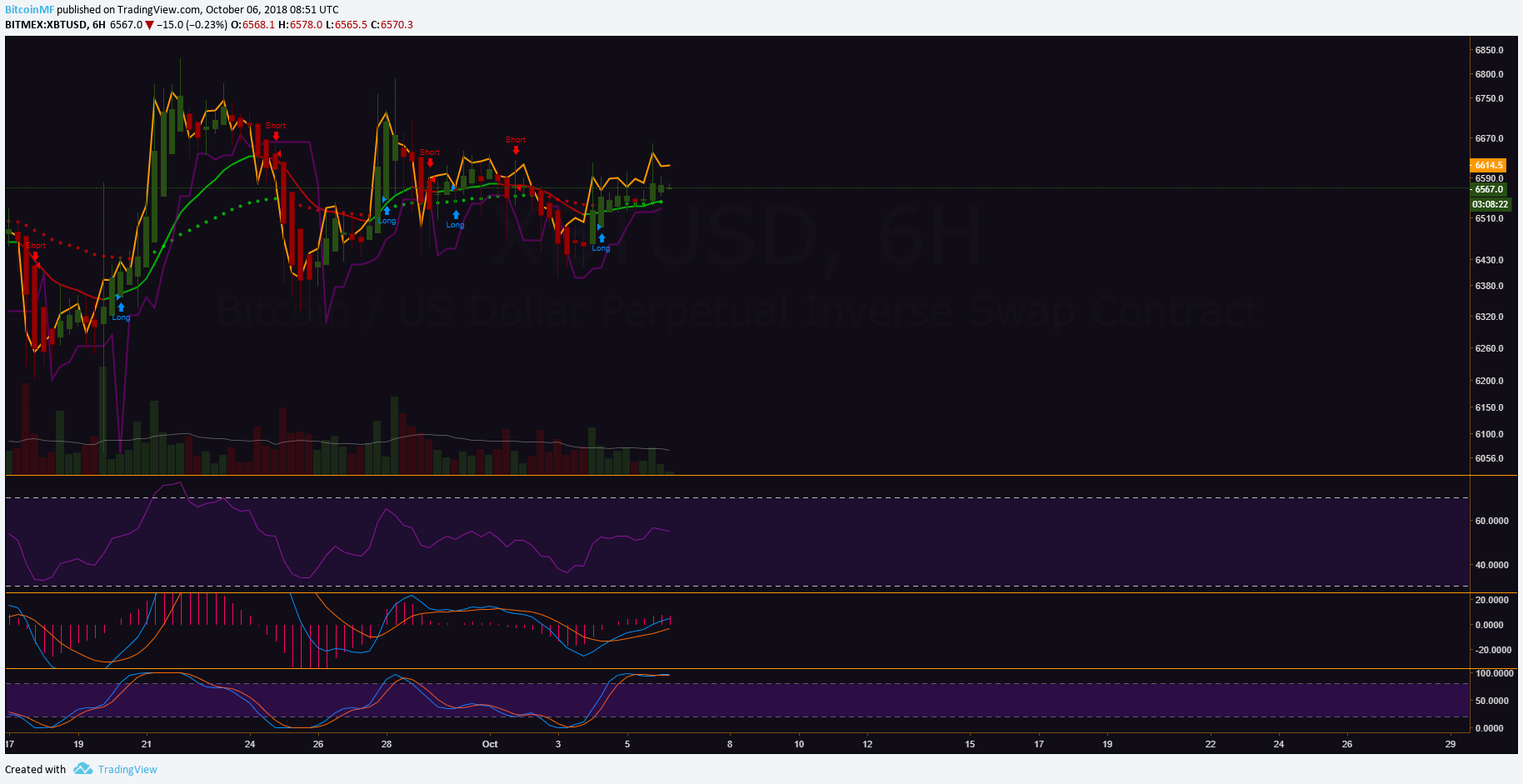This screenshot has height=784, width=1523.
Task: Click the 6850.0 price axis label
Action: click(x=1489, y=50)
